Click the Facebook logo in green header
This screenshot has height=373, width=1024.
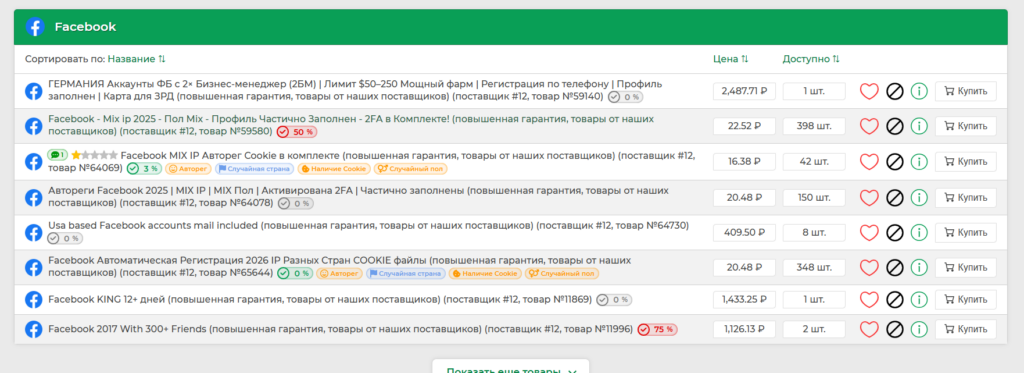[x=35, y=27]
